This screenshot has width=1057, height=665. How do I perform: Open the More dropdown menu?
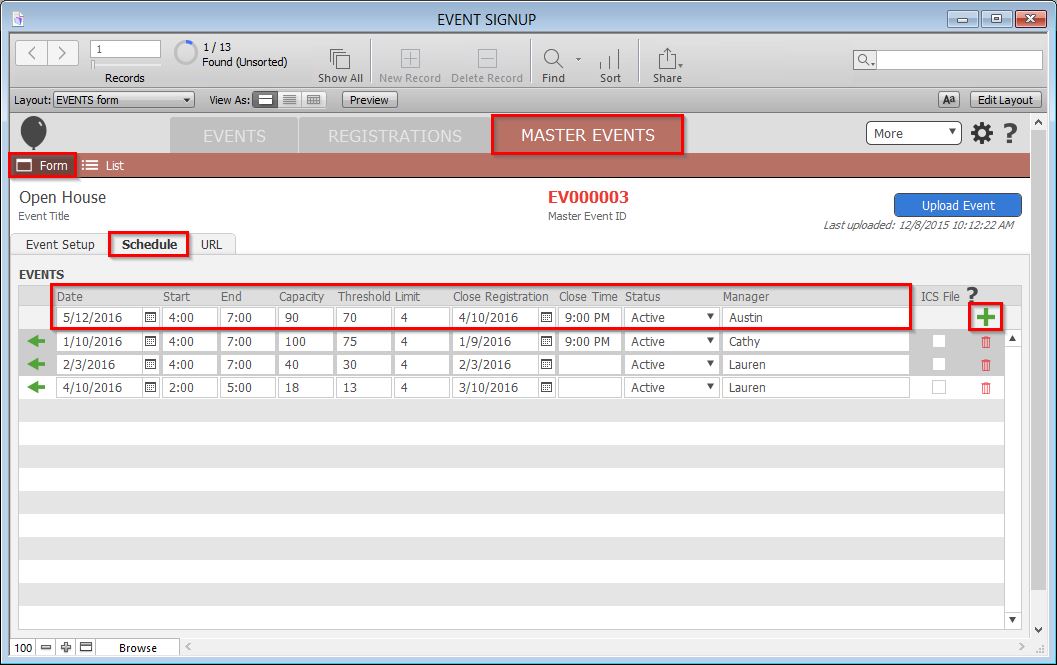pos(912,133)
